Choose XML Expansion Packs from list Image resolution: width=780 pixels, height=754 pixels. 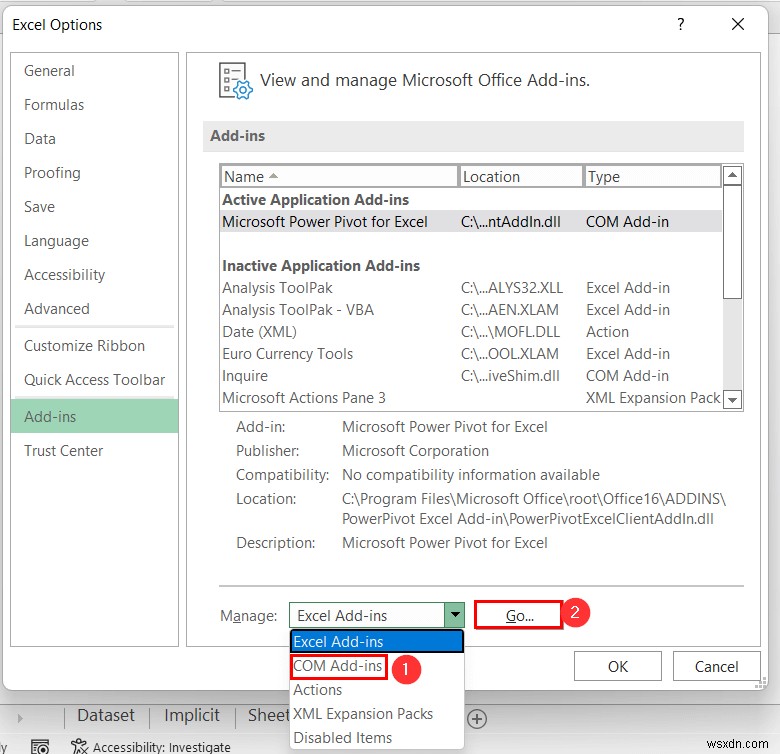(377, 714)
